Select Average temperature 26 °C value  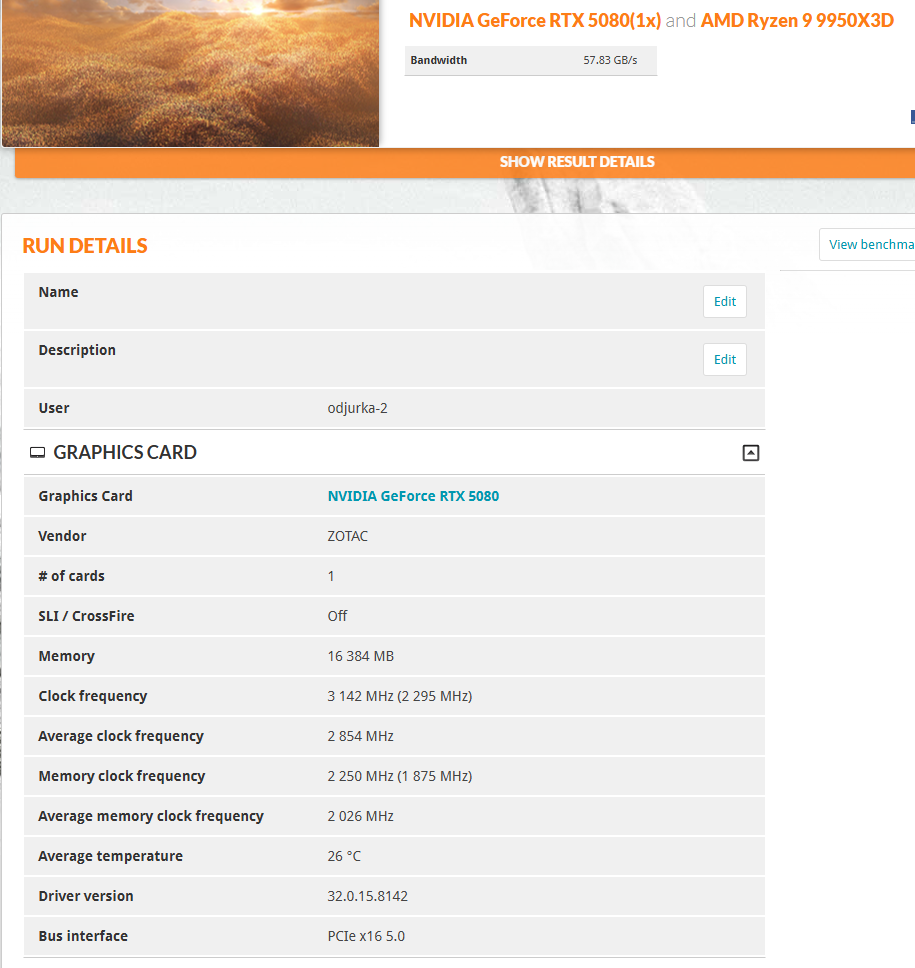pos(344,856)
